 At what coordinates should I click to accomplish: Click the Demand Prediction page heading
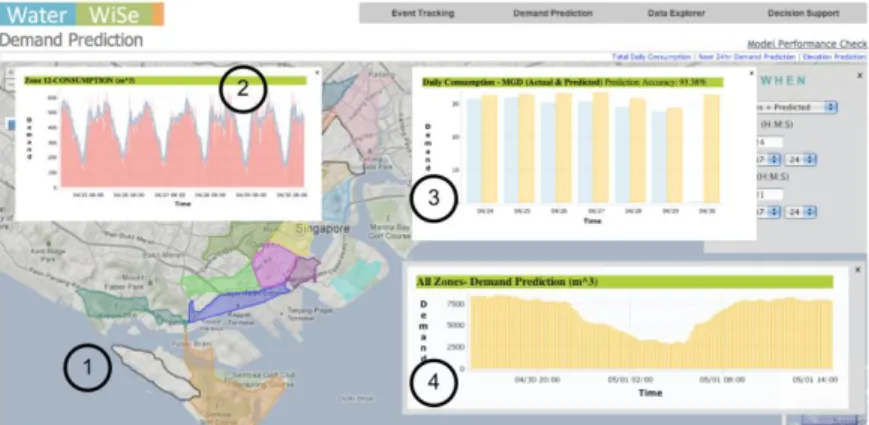(x=71, y=40)
